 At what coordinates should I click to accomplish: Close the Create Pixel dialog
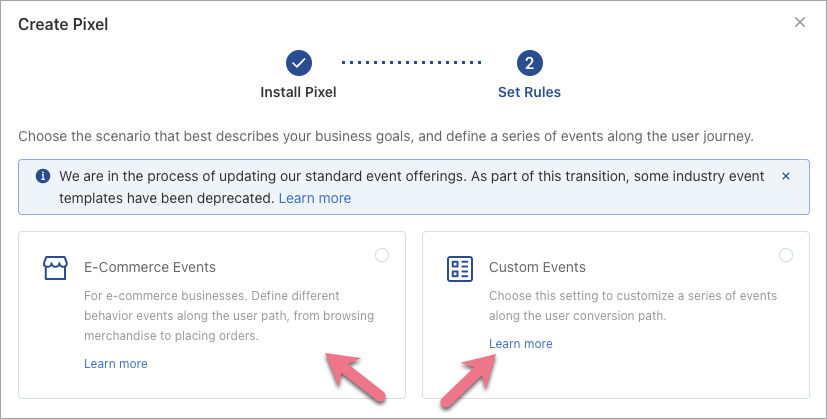799,22
